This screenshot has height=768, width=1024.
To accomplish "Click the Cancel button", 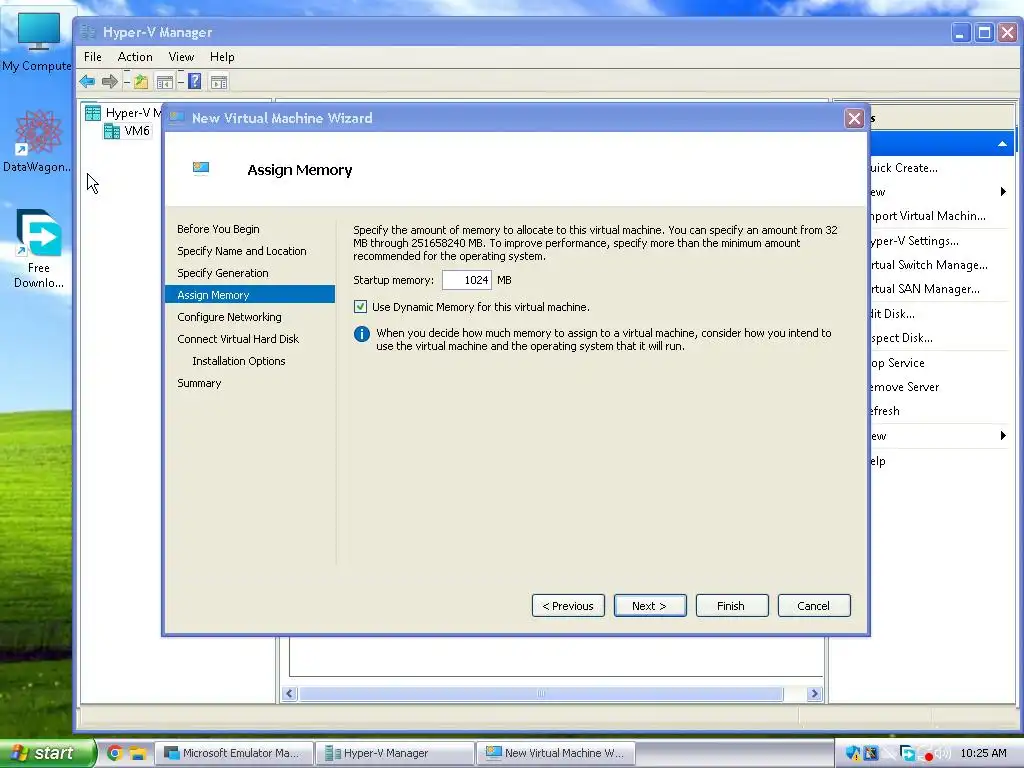I will coord(814,605).
